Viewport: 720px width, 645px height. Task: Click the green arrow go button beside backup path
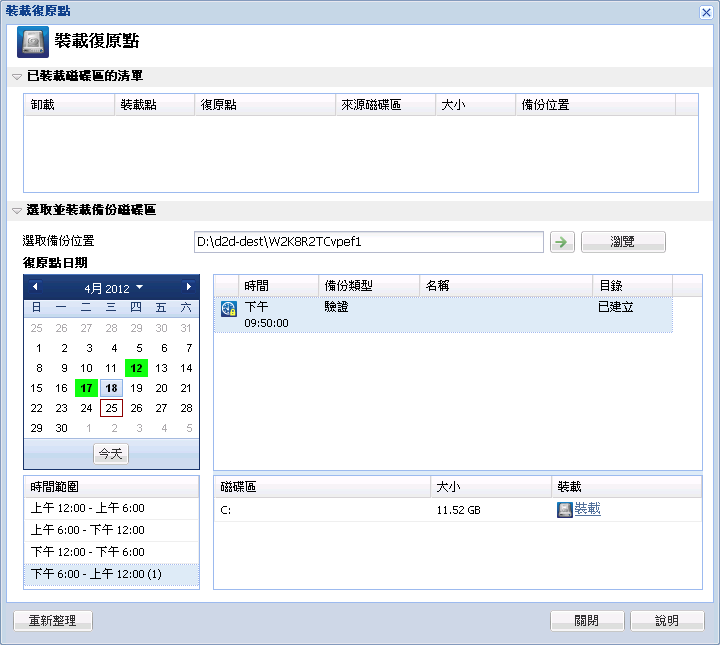[x=562, y=241]
